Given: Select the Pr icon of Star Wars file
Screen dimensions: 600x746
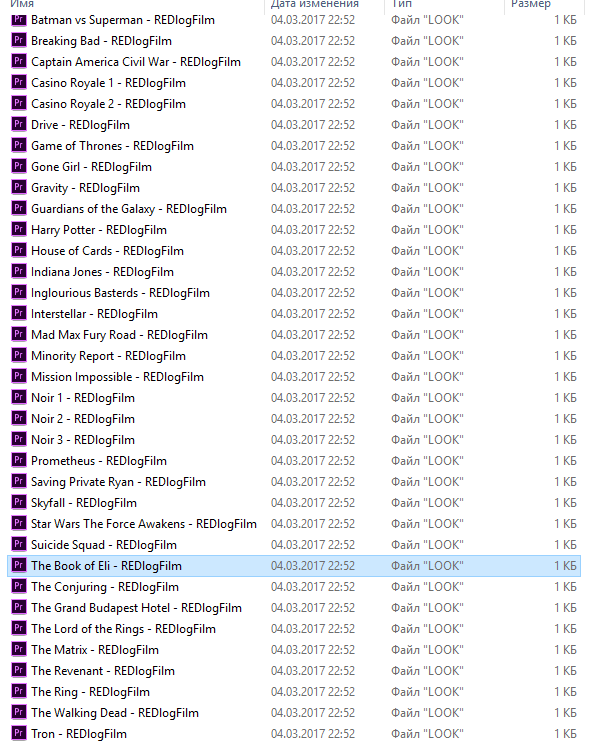Looking at the screenshot, I should [x=19, y=524].
